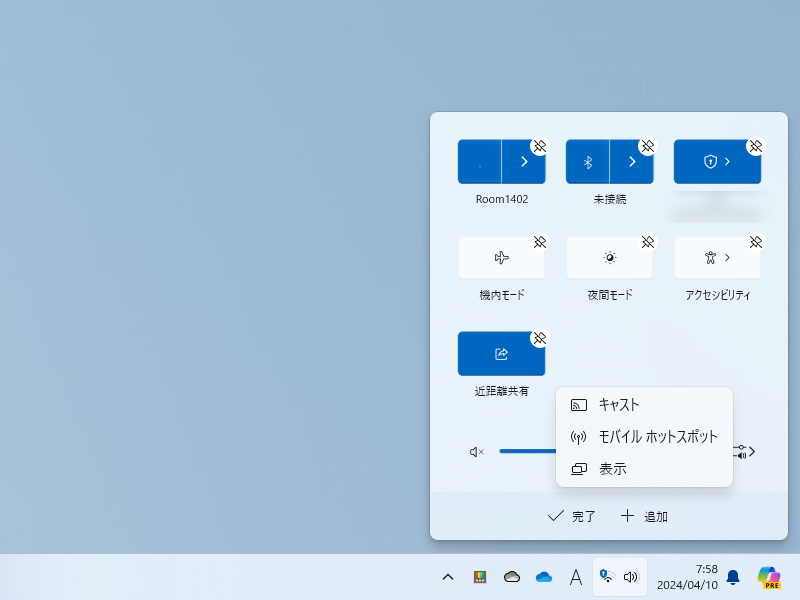Screen dimensions: 800x600
Task: Unpin the Room1402 Wi-Fi quick setting
Action: (x=540, y=145)
